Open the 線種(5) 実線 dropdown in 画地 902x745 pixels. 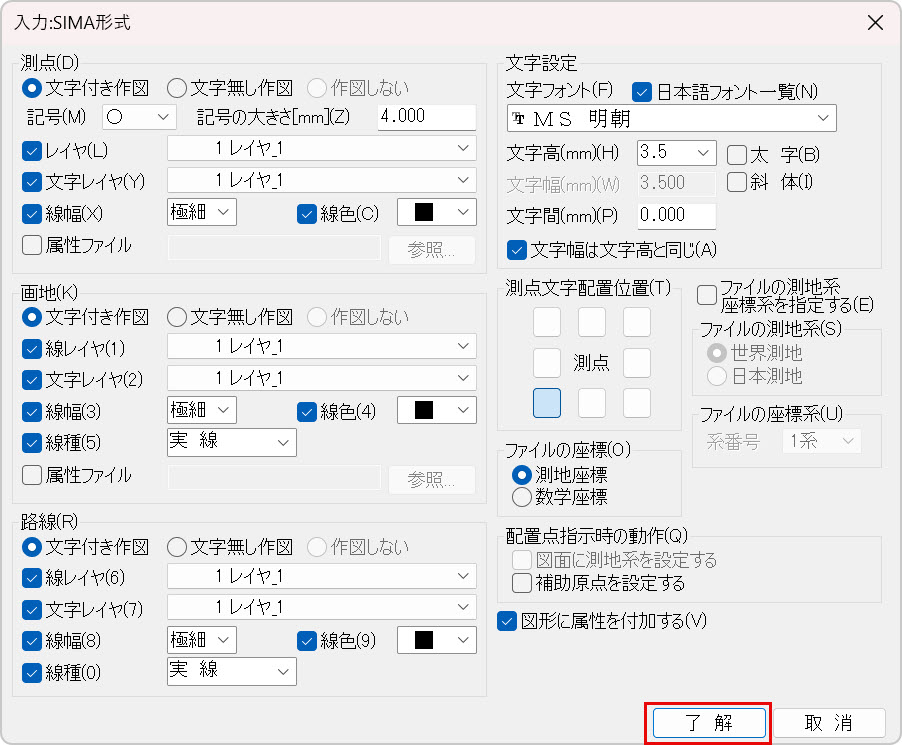(231, 442)
